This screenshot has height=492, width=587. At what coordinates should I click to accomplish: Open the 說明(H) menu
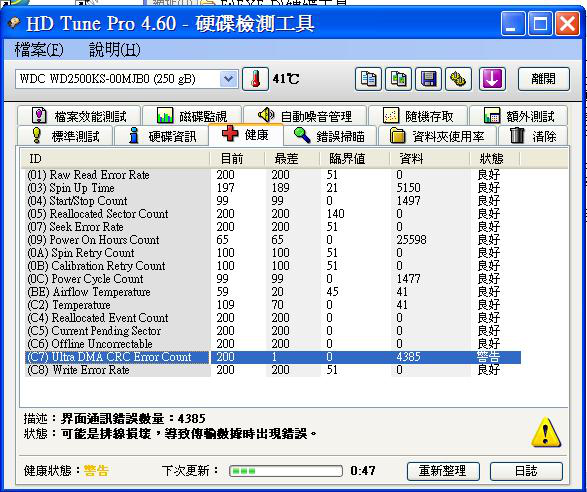[115, 50]
